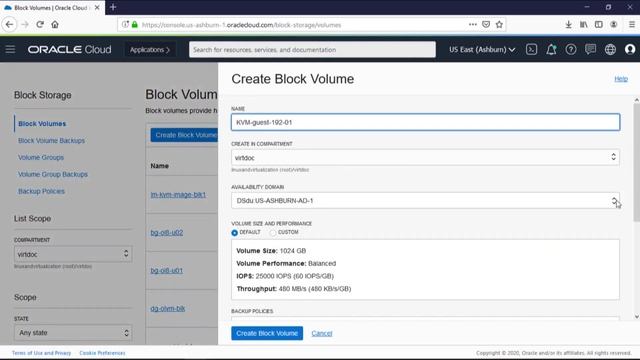
Task: Open the browser downloads icon
Action: (x=568, y=24)
